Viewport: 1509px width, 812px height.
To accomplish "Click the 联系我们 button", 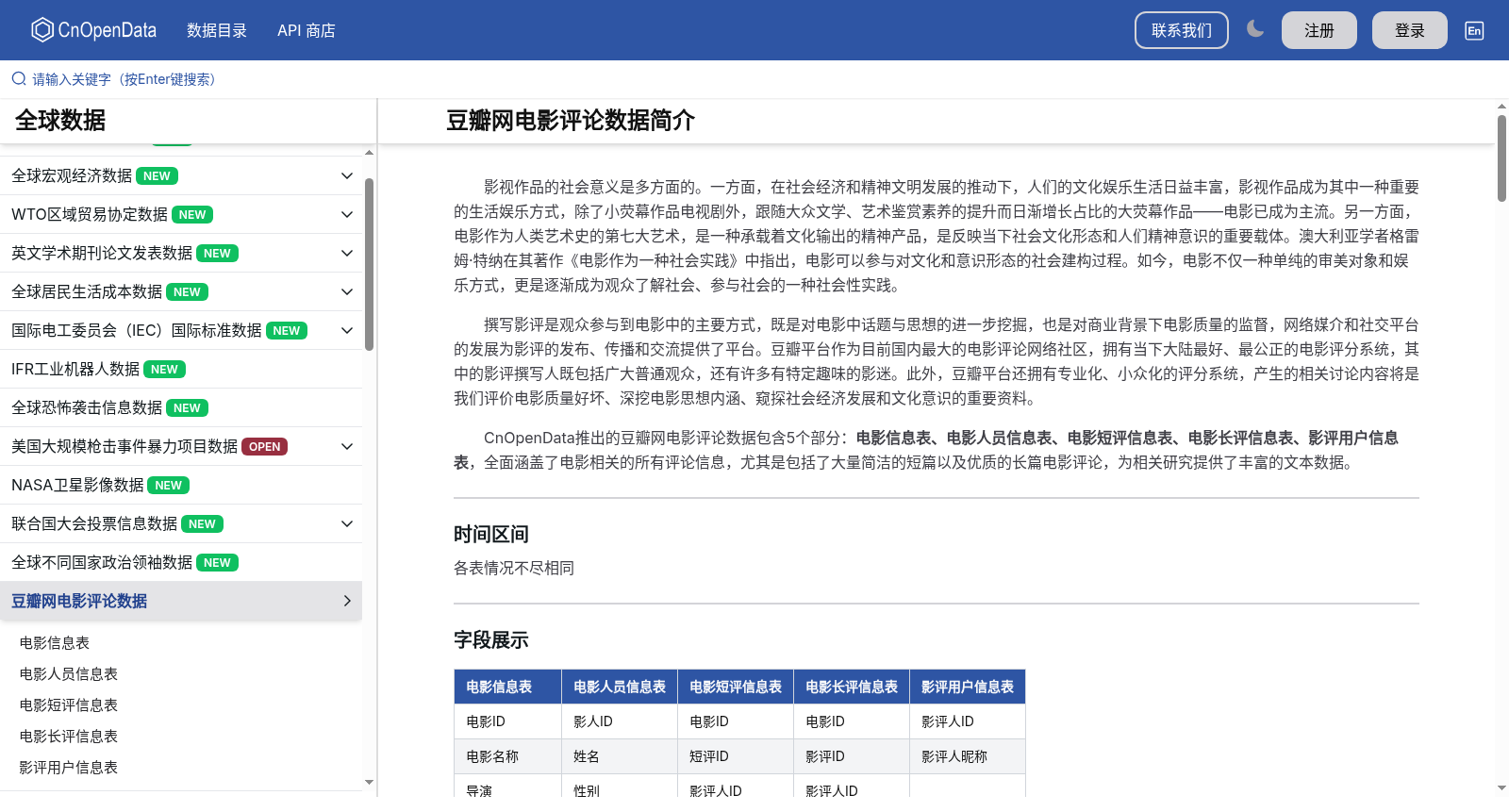I will pyautogui.click(x=1182, y=30).
